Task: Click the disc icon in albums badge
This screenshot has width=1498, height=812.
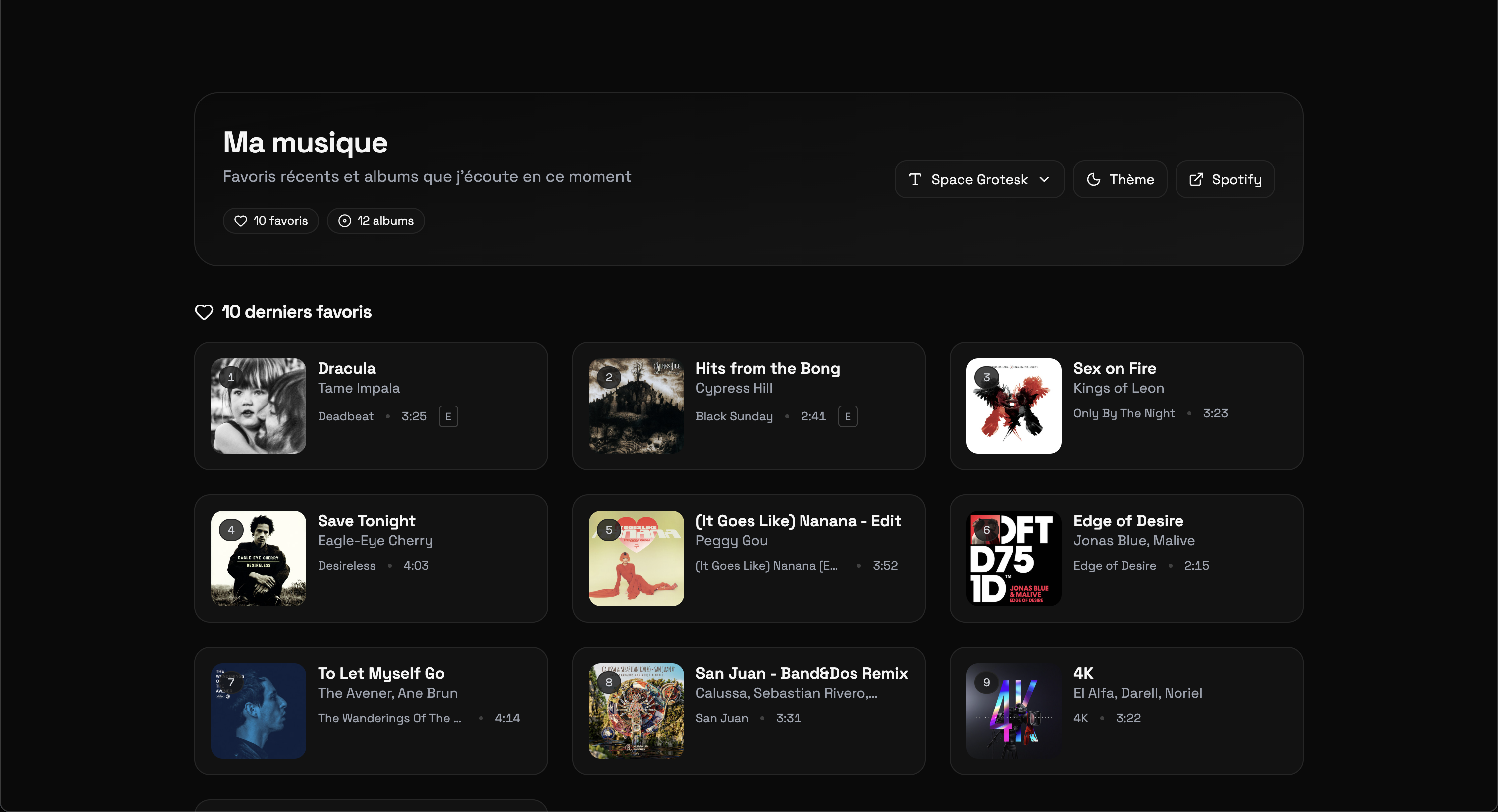Action: [x=344, y=221]
